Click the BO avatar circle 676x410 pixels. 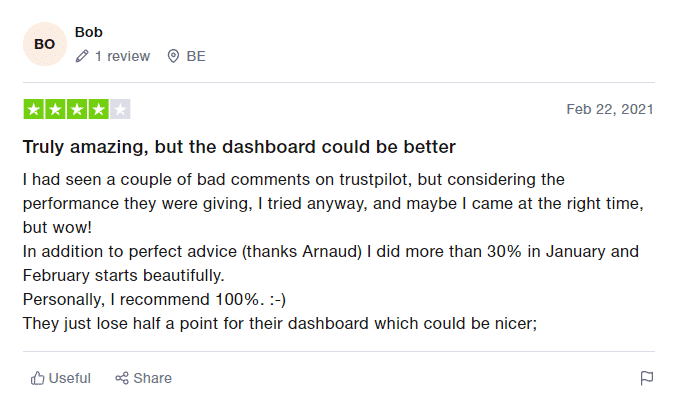[45, 44]
